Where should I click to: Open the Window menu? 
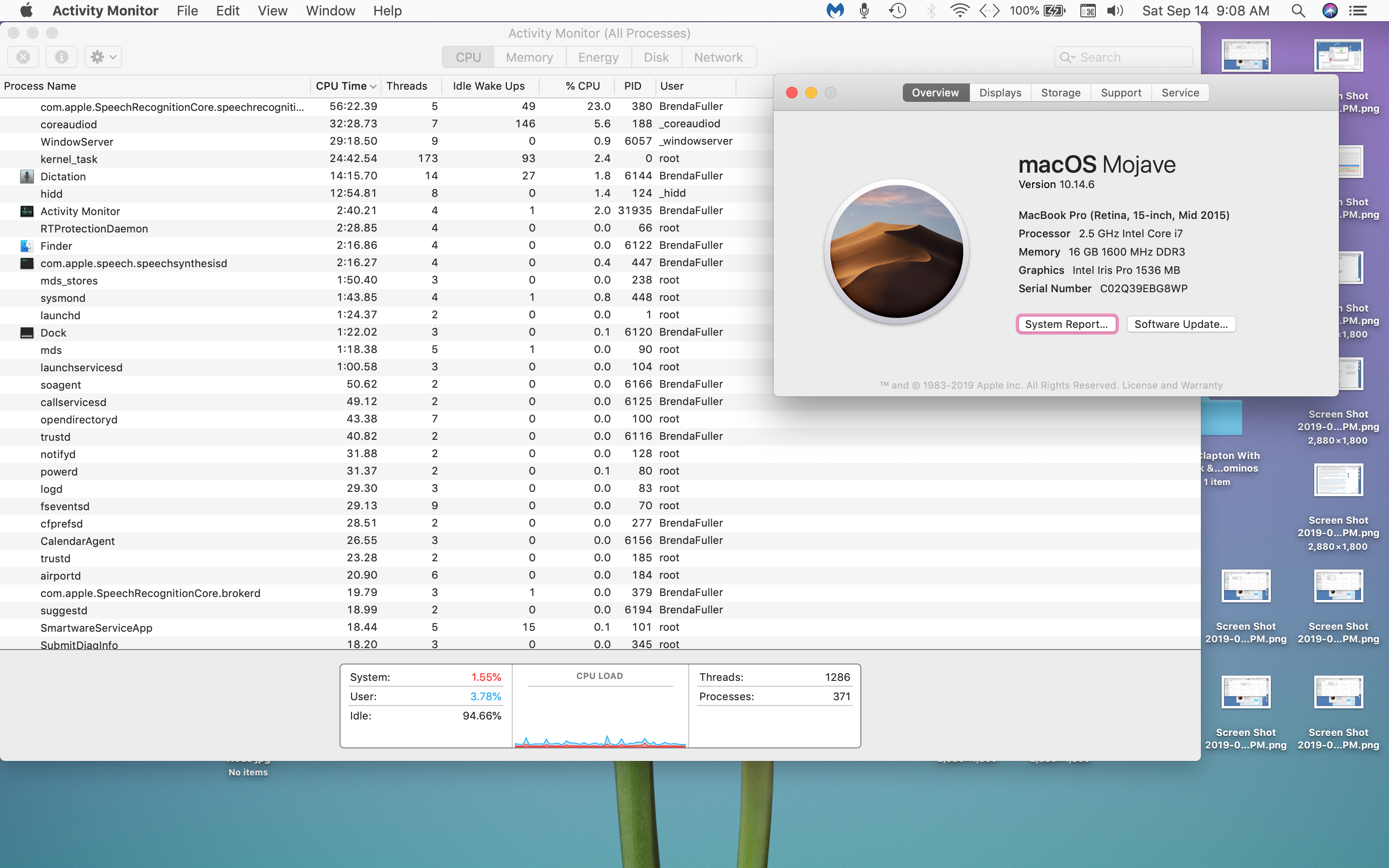[330, 10]
